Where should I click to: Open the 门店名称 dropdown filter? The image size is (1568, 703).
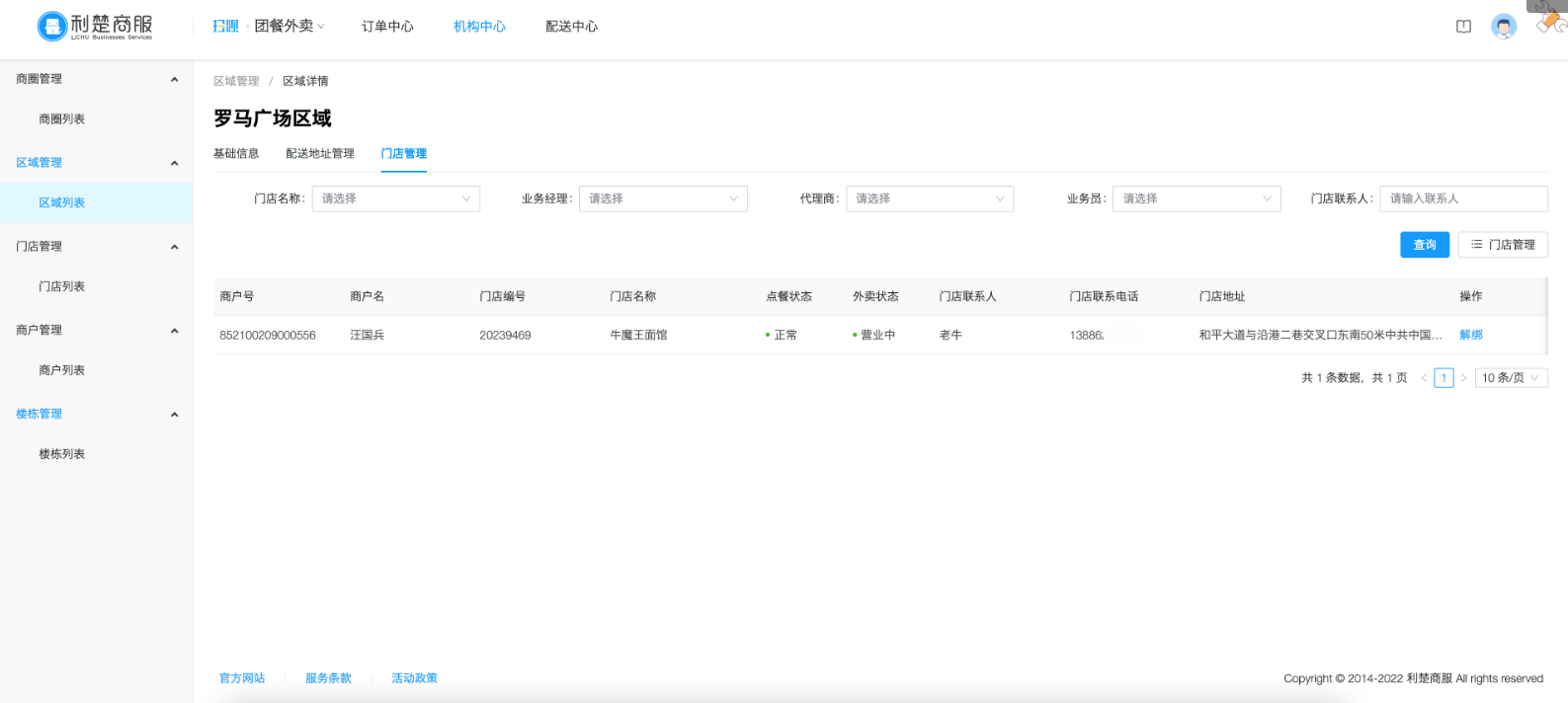395,198
